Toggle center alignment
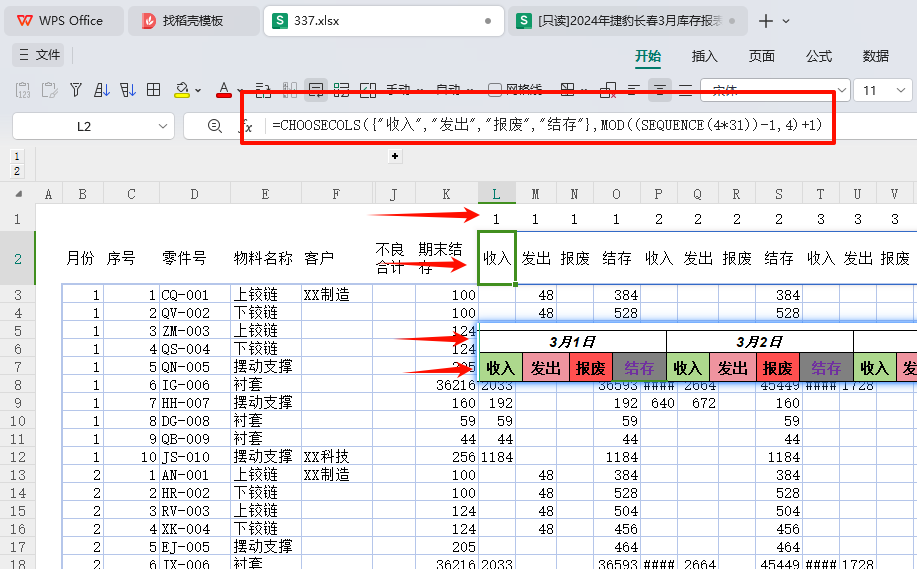 (x=660, y=90)
